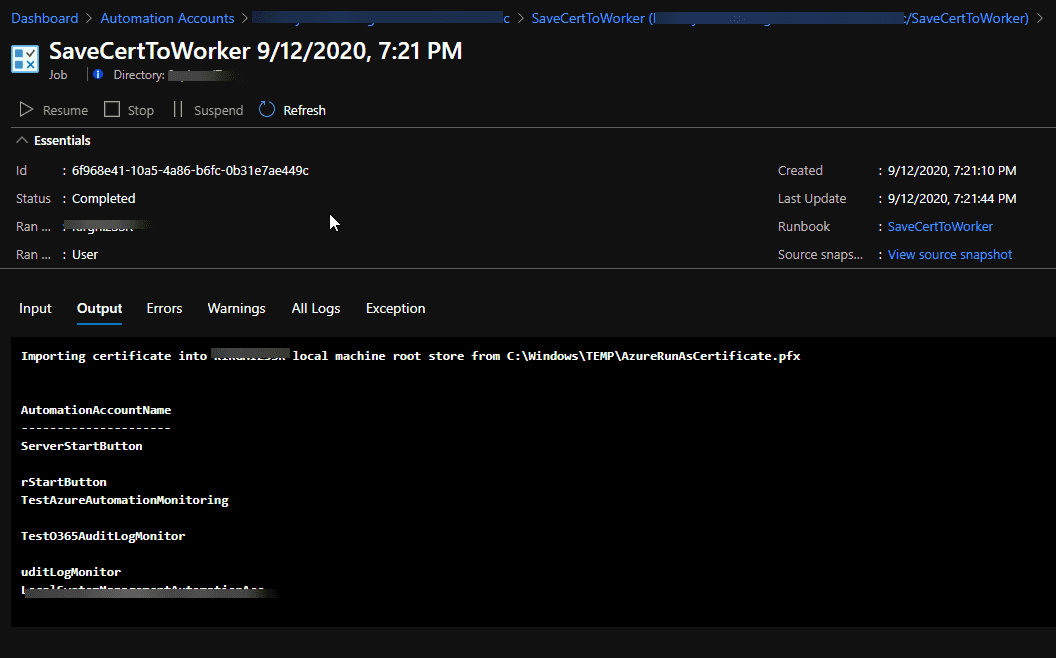This screenshot has height=658, width=1056.
Task: Click the chevron after Automation Accounts
Action: point(245,18)
